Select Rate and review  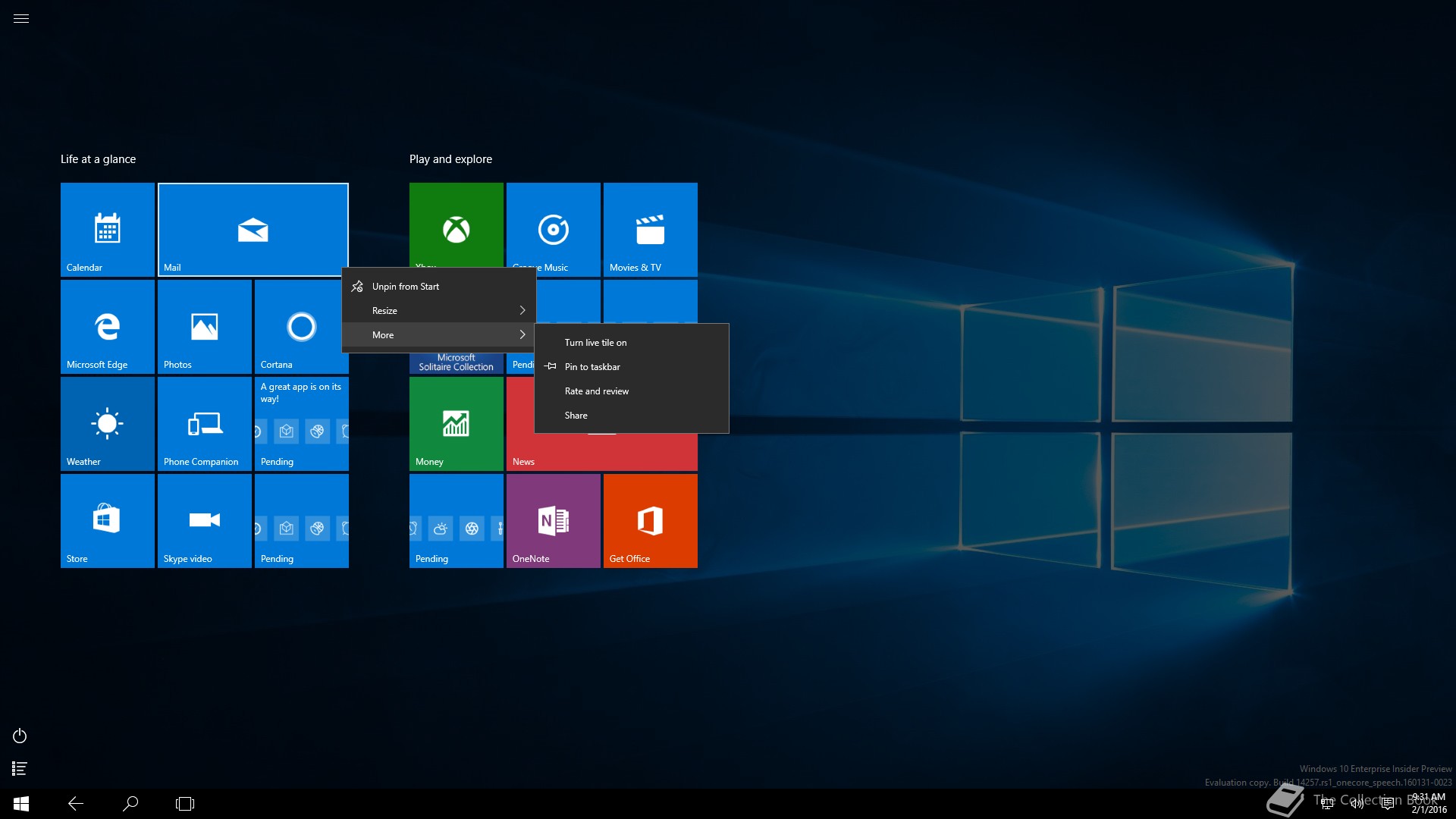pos(632,391)
